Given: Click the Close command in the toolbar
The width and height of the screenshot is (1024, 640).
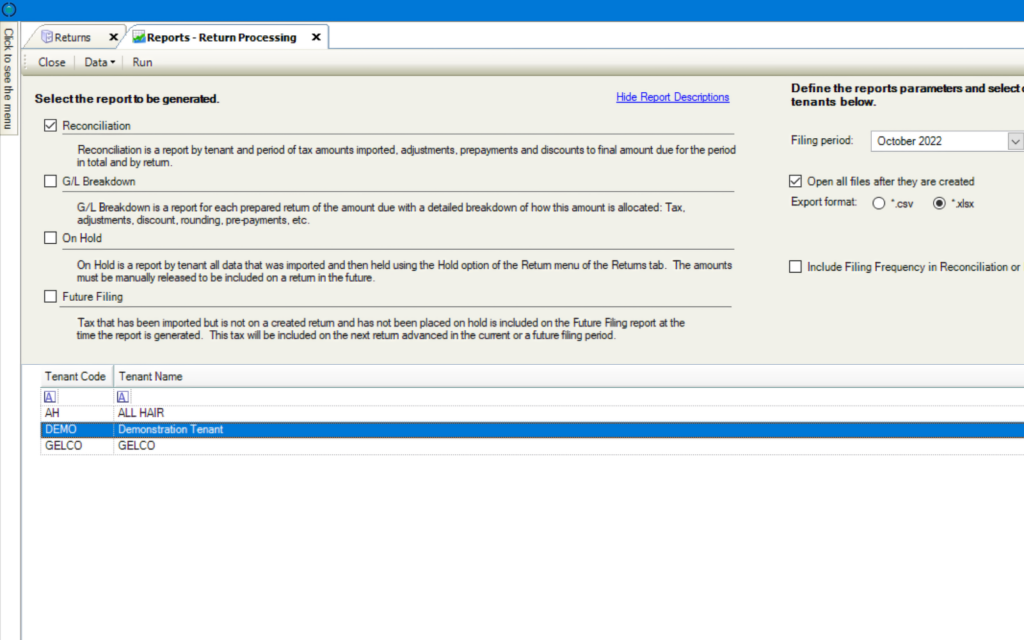Looking at the screenshot, I should click(x=51, y=62).
